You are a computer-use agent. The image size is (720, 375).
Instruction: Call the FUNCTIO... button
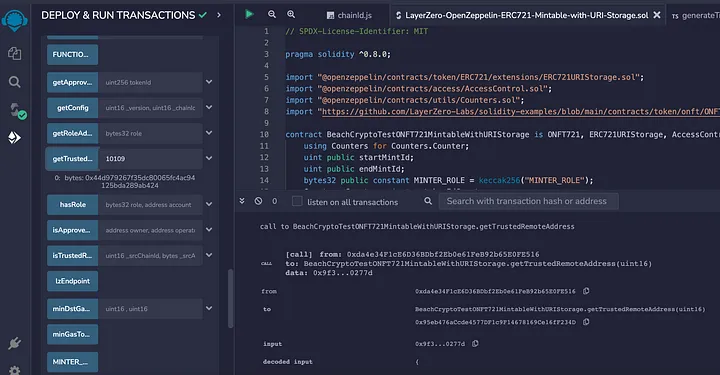72,54
